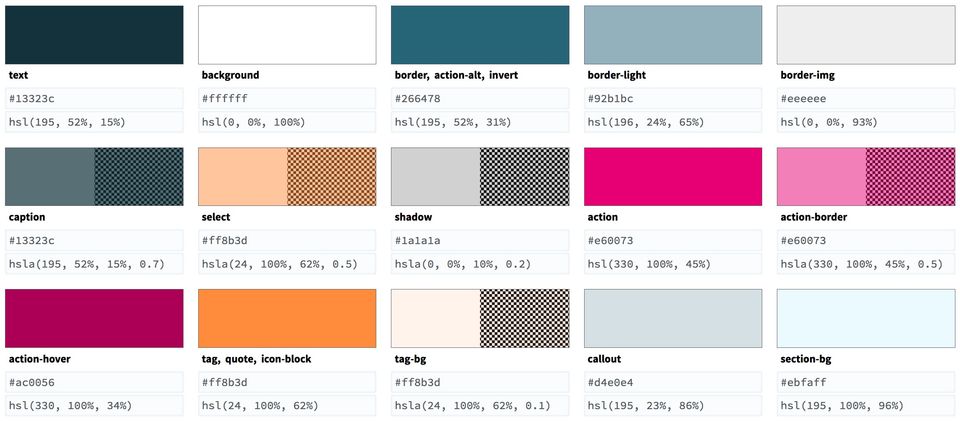The height and width of the screenshot is (421, 960).
Task: Click the dark teal 'text' color swatch
Action: 94,35
